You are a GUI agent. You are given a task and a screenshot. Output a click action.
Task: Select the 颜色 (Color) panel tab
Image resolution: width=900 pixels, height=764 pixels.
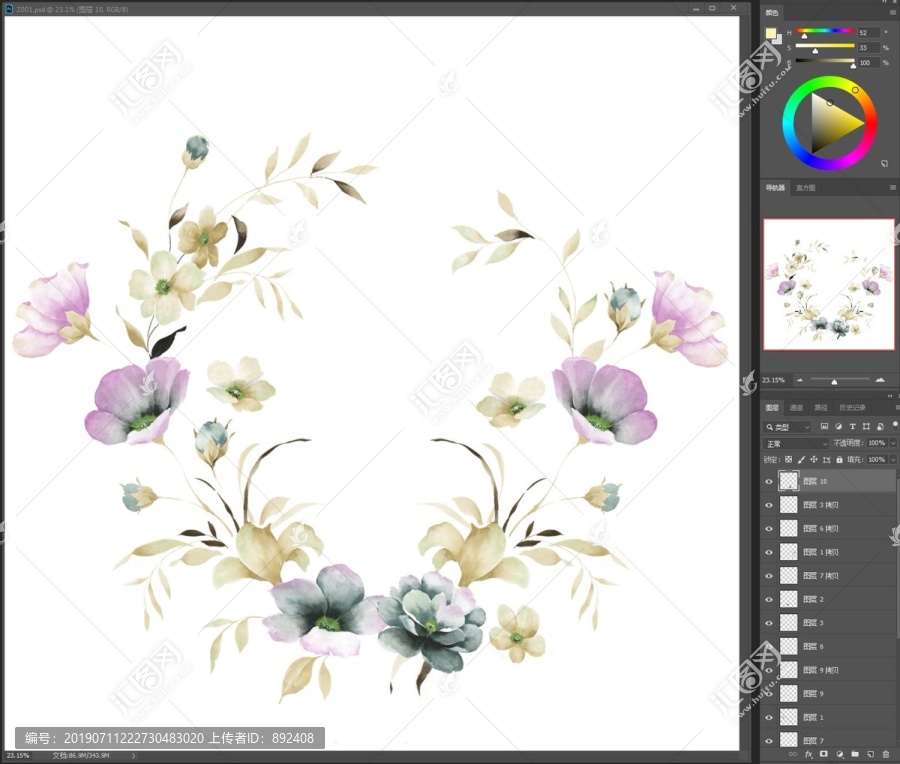(x=772, y=12)
